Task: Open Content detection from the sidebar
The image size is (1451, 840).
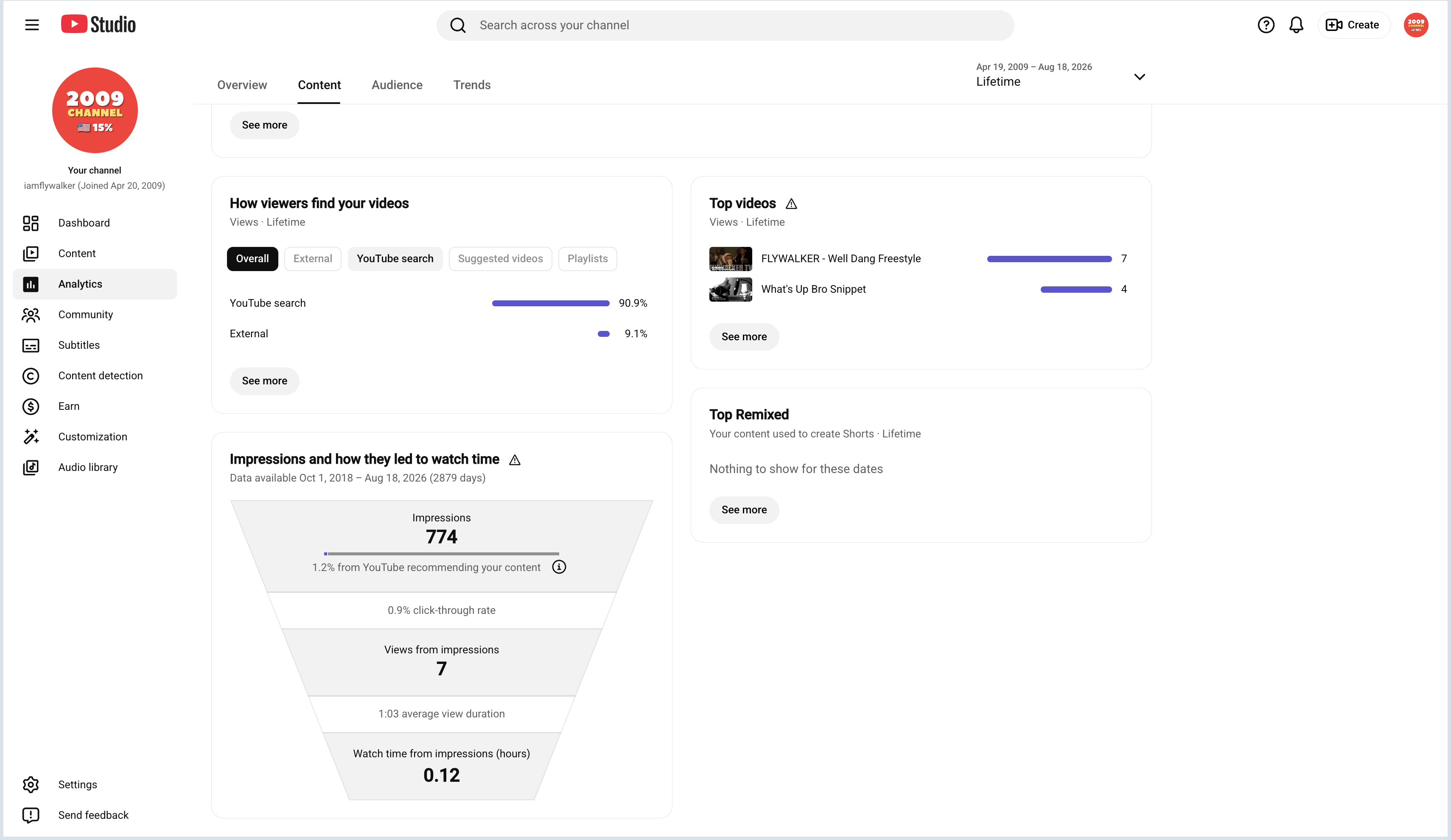Action: click(95, 375)
